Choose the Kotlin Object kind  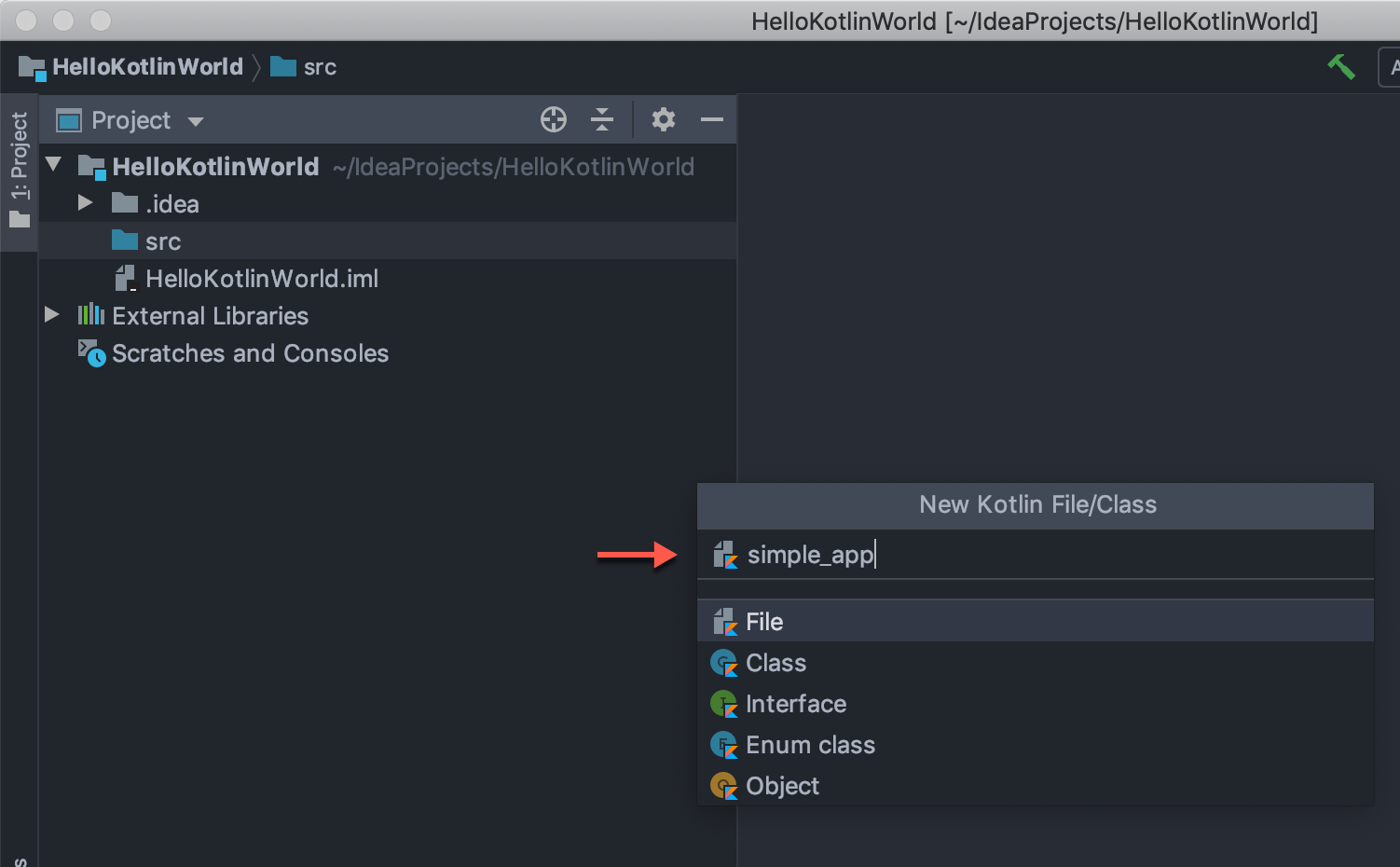point(782,786)
